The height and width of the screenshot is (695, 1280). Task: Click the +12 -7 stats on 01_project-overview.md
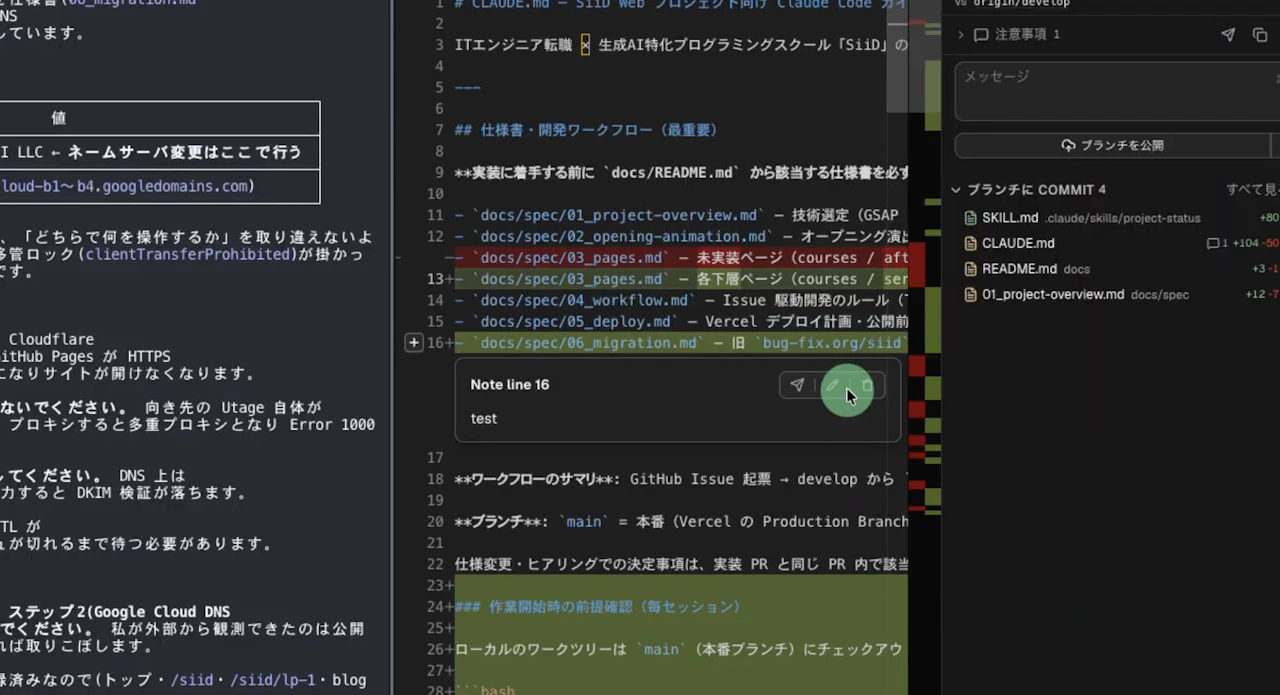(x=1262, y=295)
